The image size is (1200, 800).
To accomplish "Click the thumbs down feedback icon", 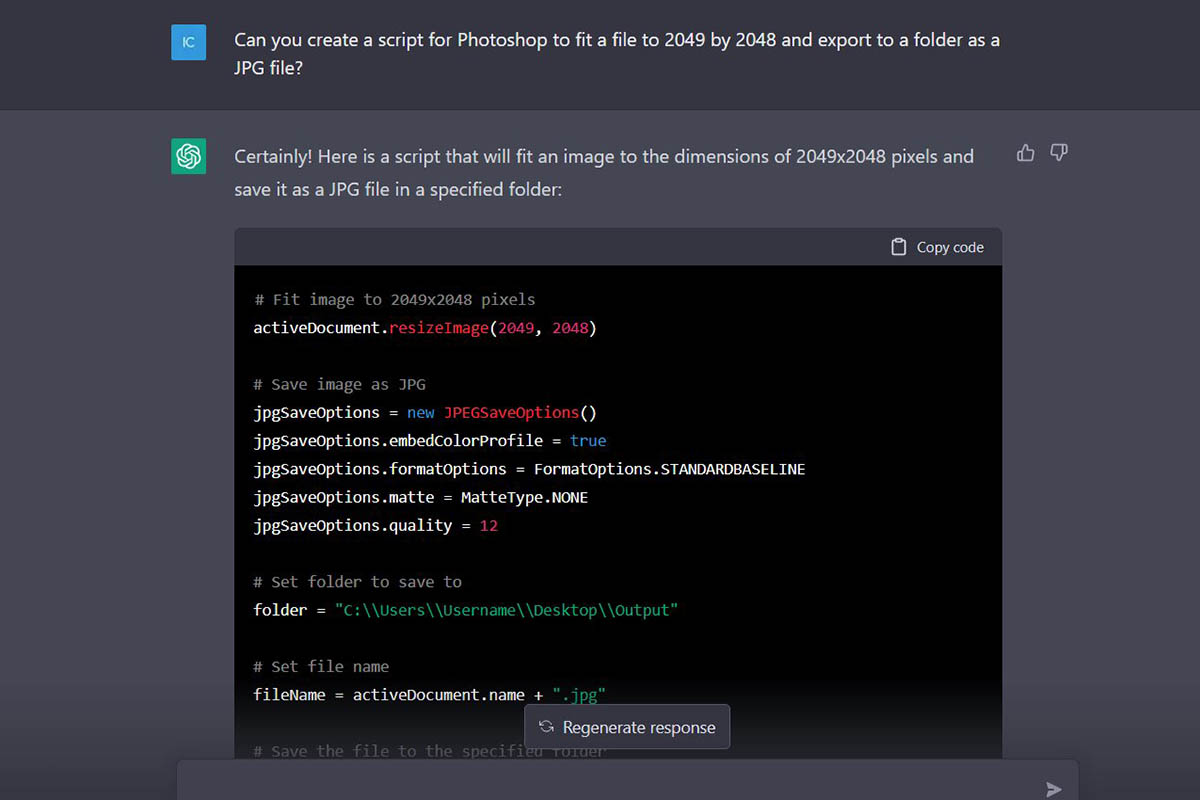I will 1059,153.
